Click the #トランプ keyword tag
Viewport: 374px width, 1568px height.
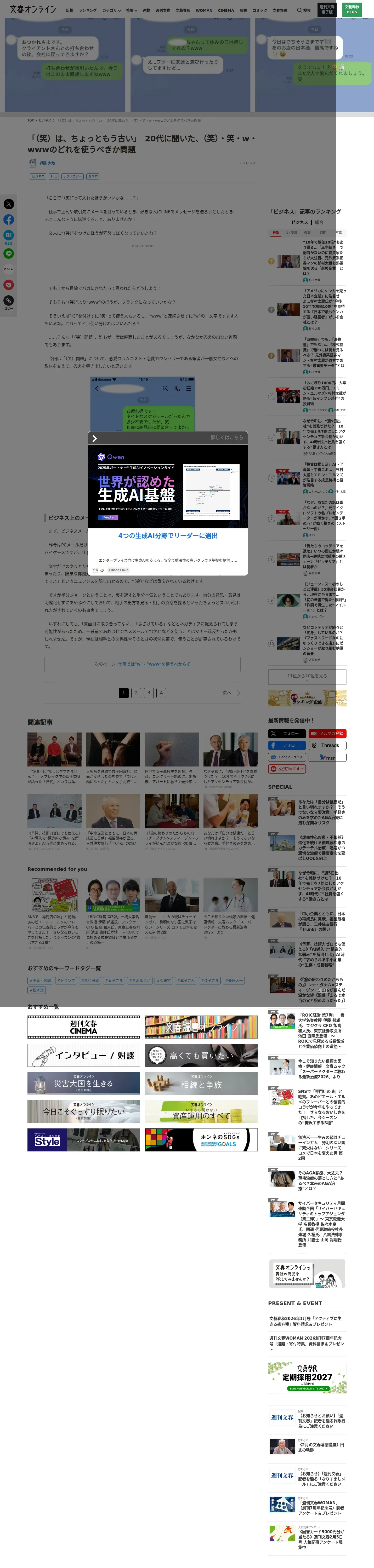click(x=66, y=981)
